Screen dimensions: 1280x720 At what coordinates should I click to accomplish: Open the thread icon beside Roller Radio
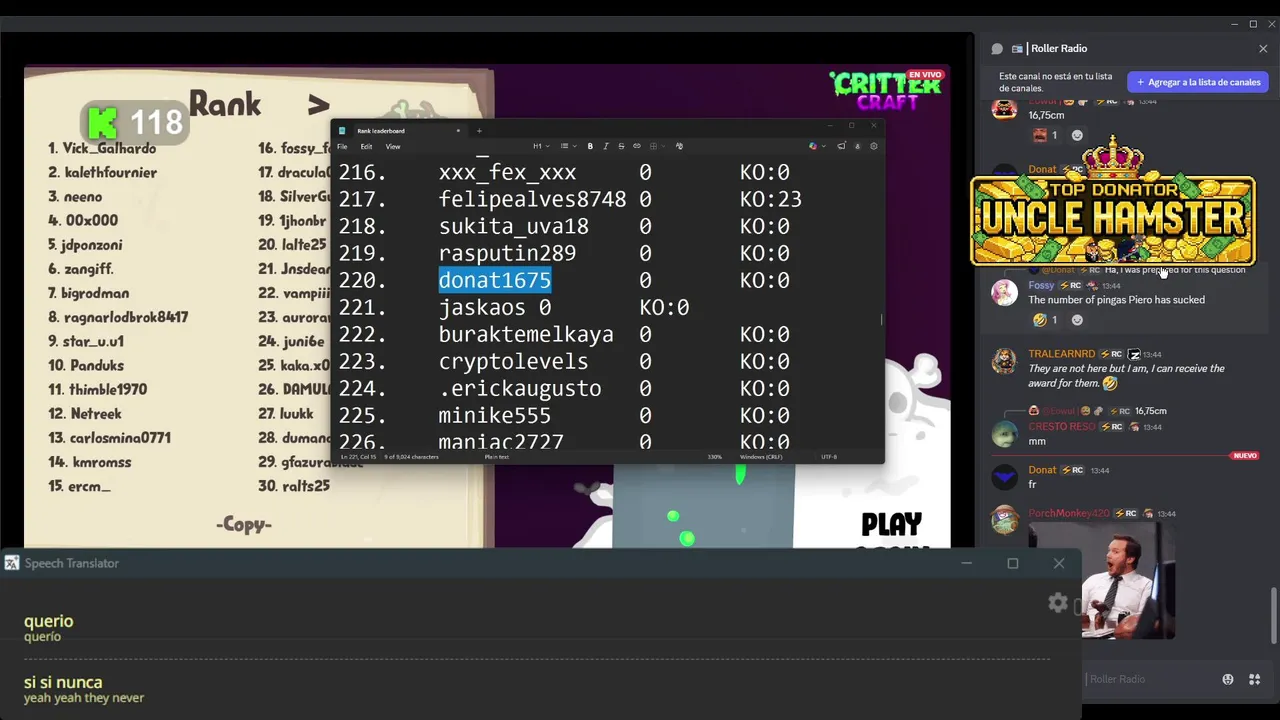[997, 48]
